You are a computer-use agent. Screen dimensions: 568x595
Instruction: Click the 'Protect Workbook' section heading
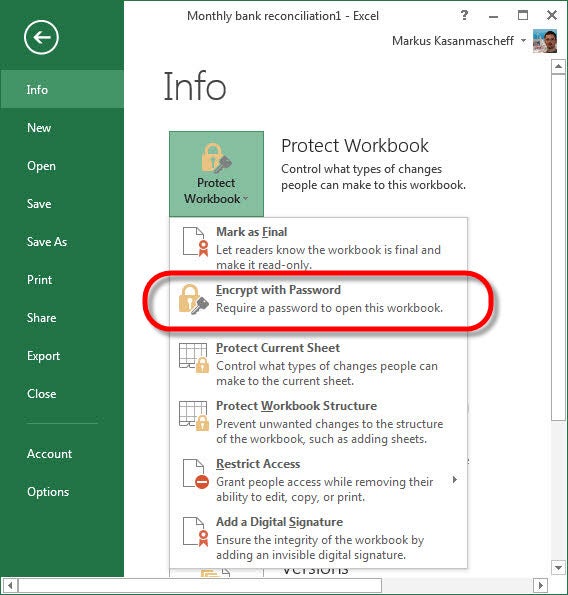tap(355, 146)
